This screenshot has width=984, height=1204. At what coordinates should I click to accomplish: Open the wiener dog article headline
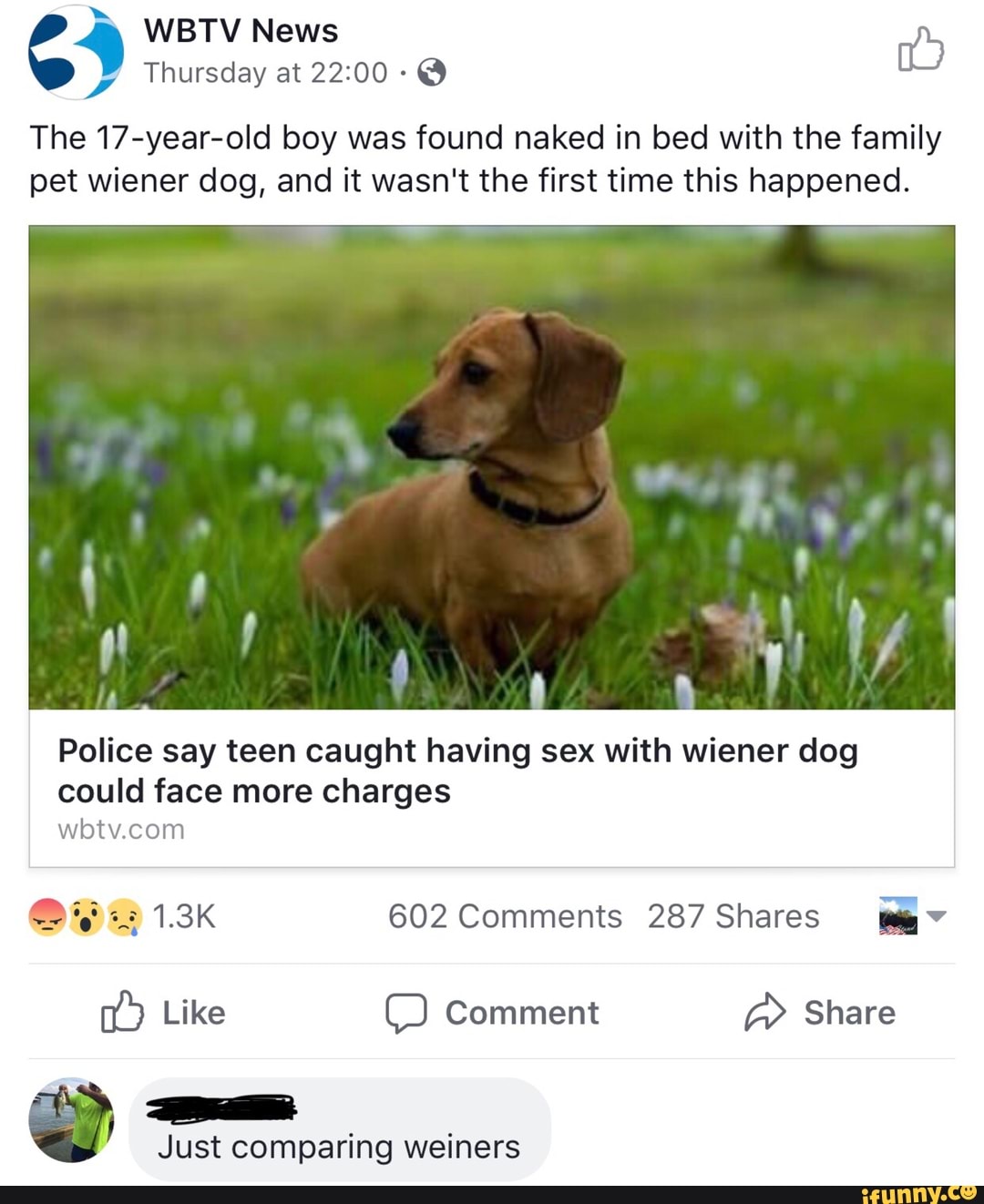pos(457,770)
